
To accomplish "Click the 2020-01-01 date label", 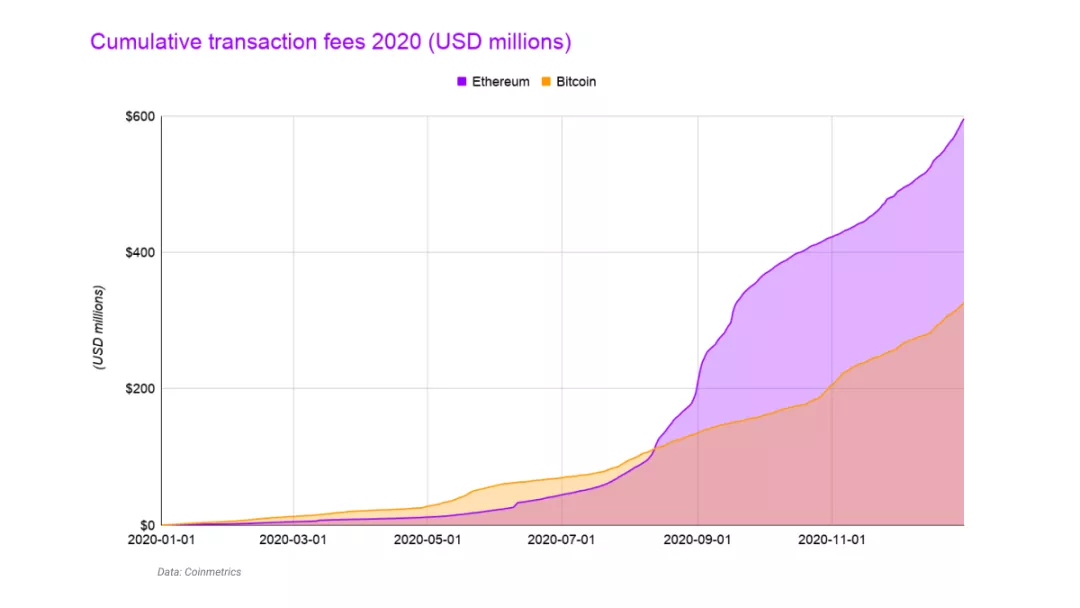I will 161,540.
